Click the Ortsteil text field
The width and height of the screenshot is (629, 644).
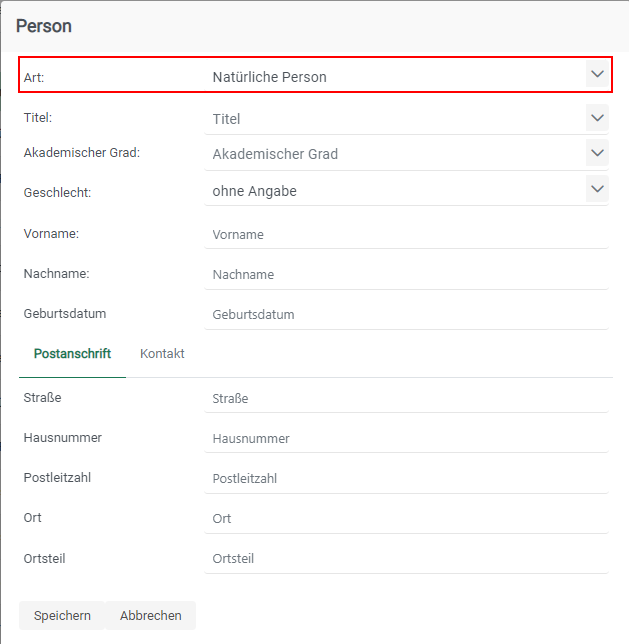click(405, 559)
